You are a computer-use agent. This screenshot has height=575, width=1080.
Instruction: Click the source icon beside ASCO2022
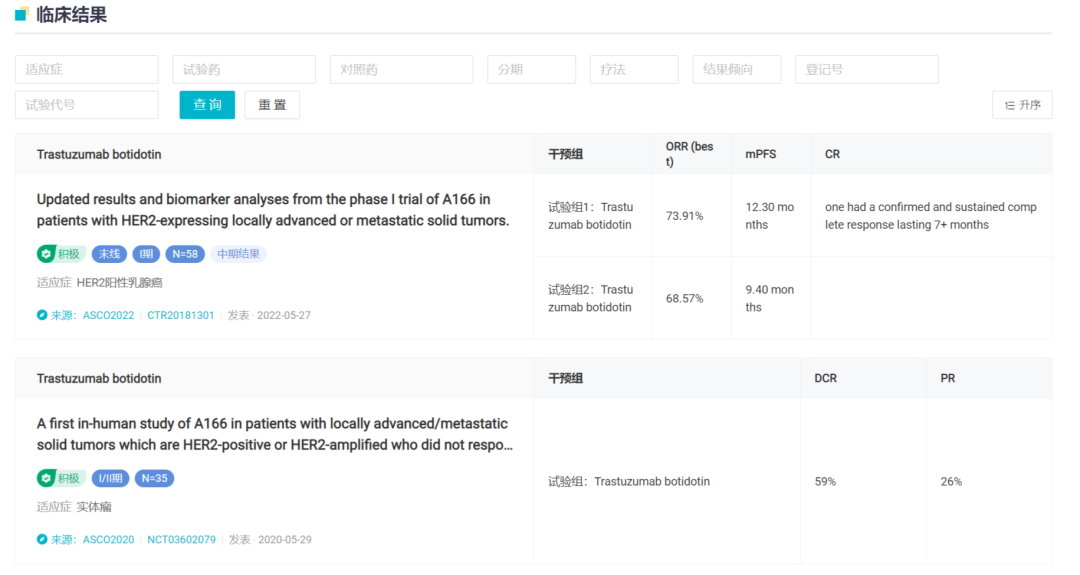pos(42,315)
